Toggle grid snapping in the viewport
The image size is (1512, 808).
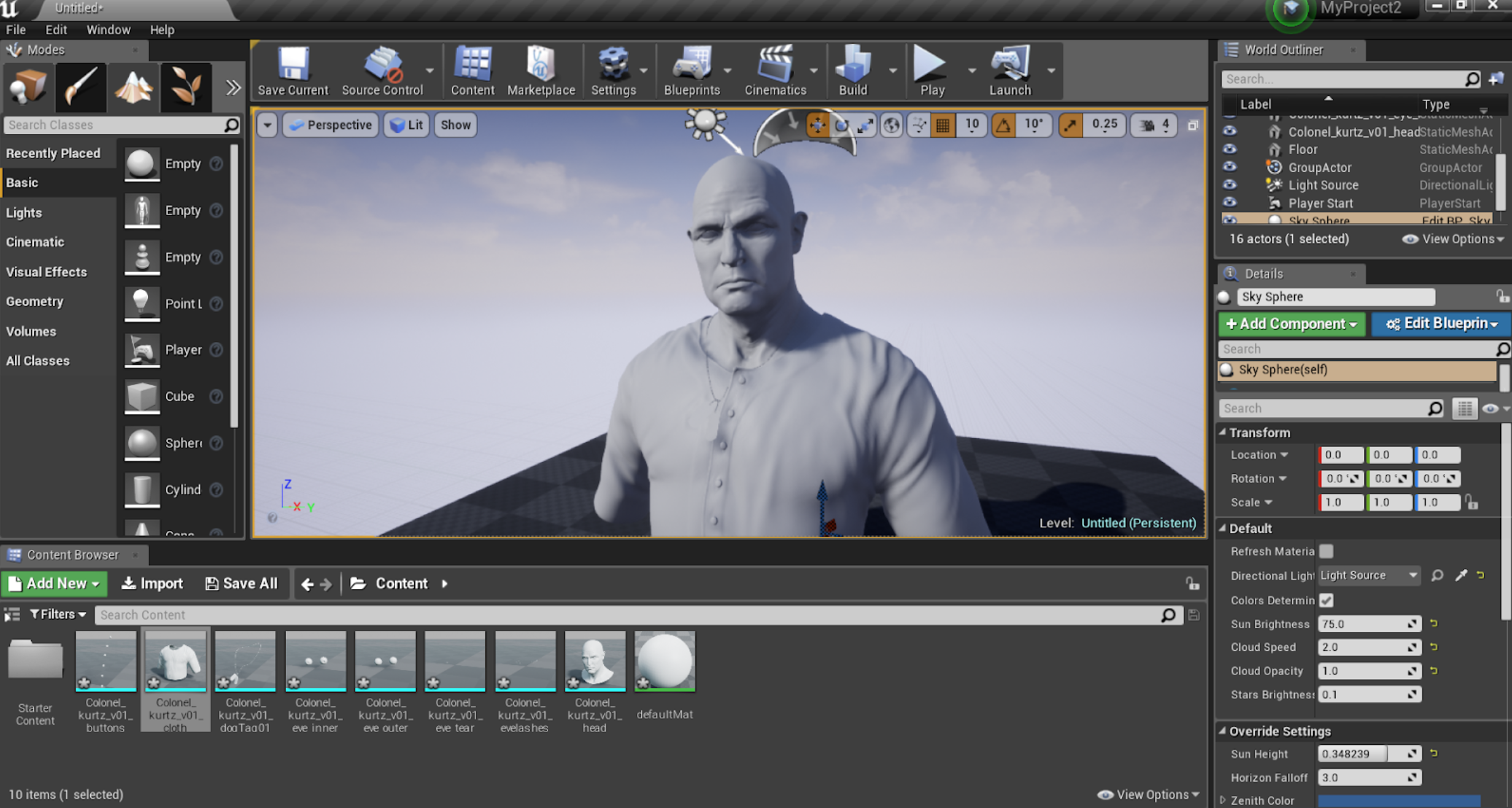(x=943, y=125)
